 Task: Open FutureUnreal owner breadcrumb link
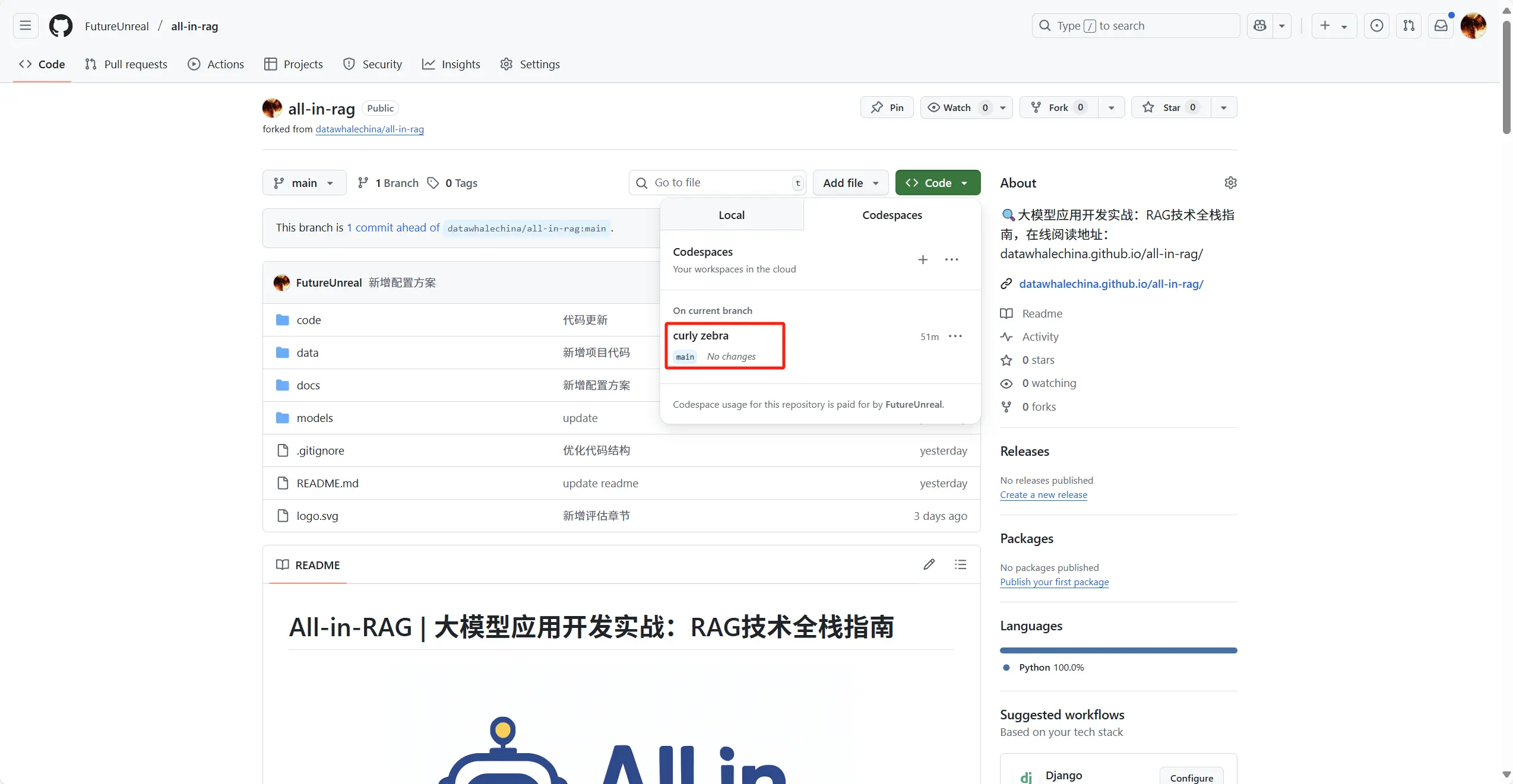tap(116, 26)
